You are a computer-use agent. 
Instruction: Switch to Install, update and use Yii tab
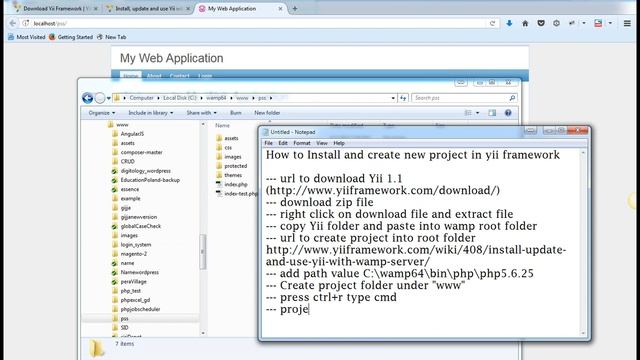tap(148, 9)
